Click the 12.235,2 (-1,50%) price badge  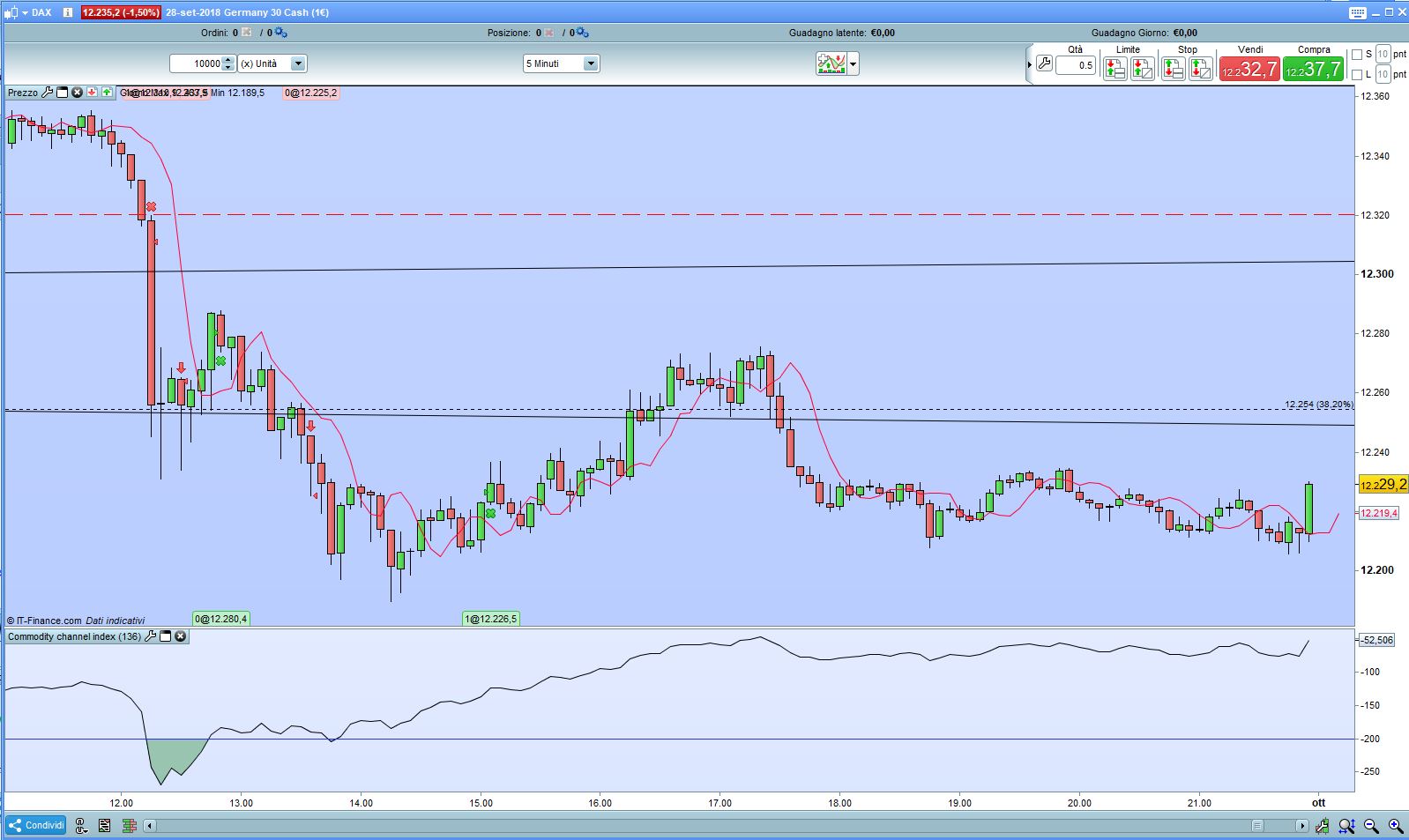coord(121,12)
